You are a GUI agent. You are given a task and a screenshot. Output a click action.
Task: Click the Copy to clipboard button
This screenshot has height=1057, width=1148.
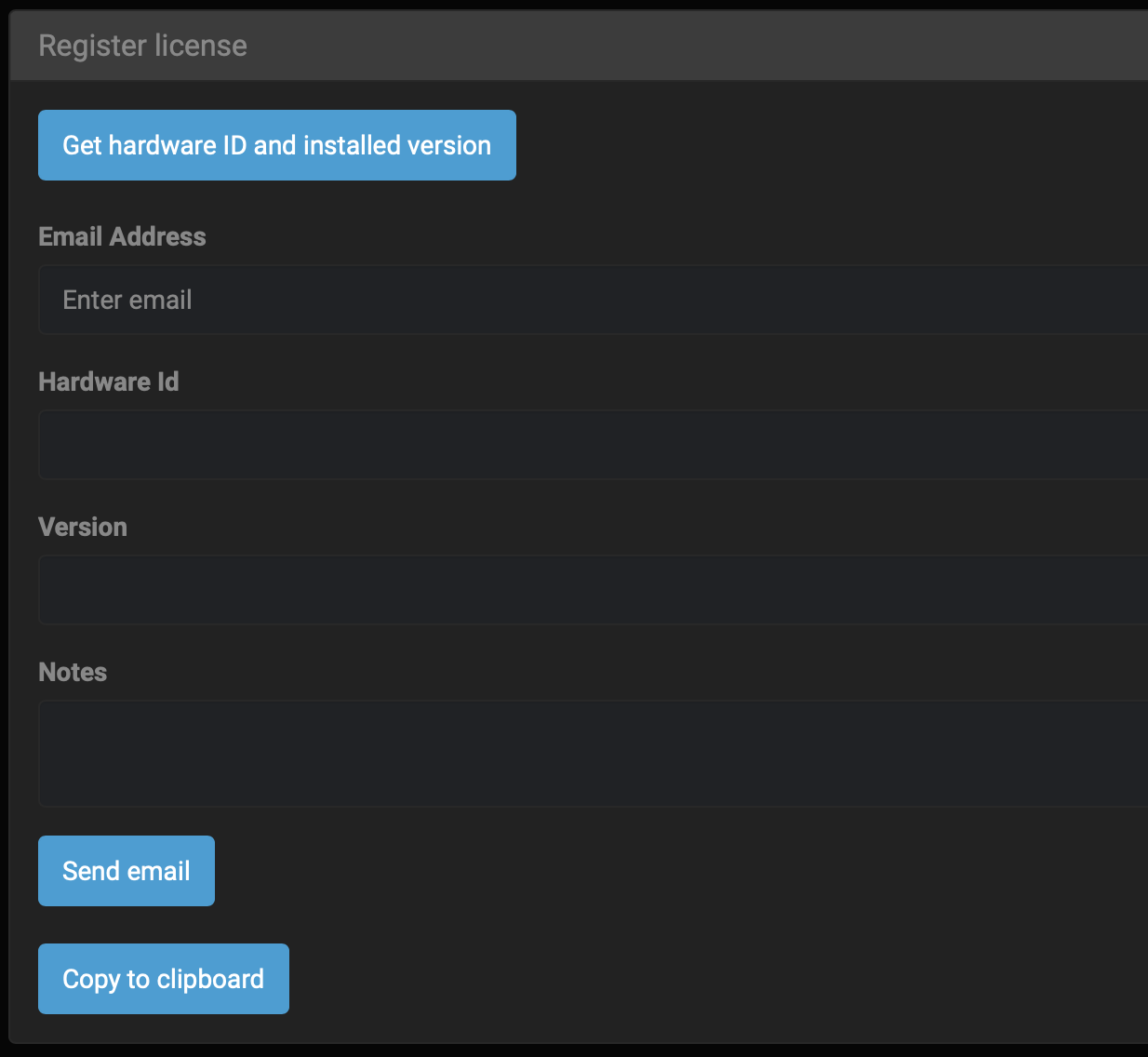point(163,979)
